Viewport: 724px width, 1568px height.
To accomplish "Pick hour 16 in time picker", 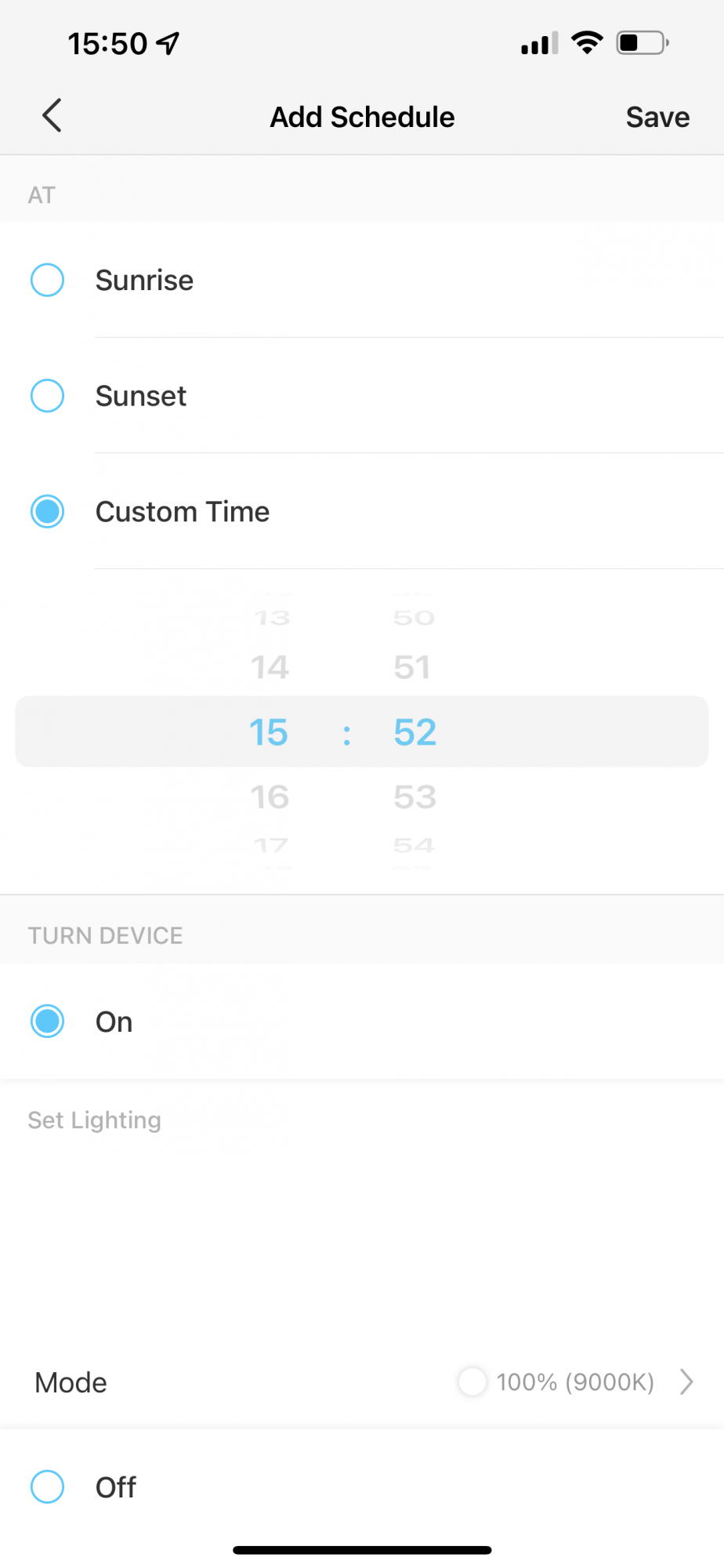I will point(270,797).
